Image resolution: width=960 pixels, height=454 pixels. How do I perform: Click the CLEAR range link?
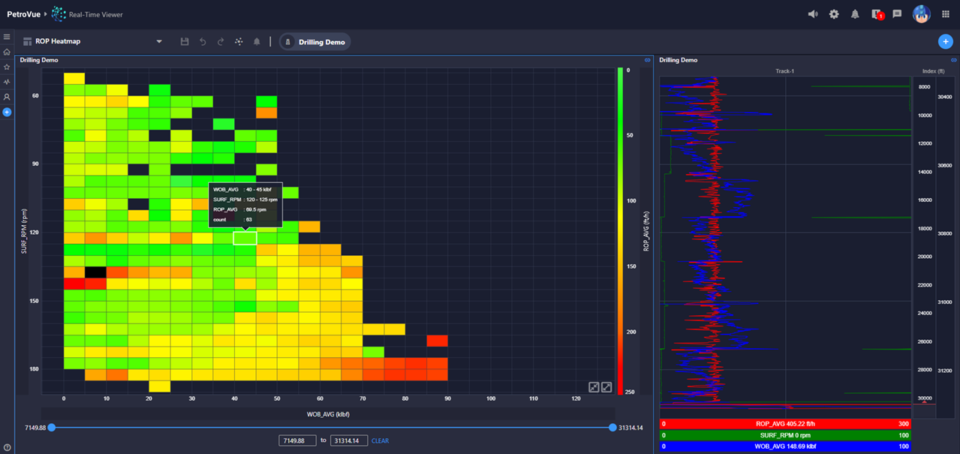[380, 440]
